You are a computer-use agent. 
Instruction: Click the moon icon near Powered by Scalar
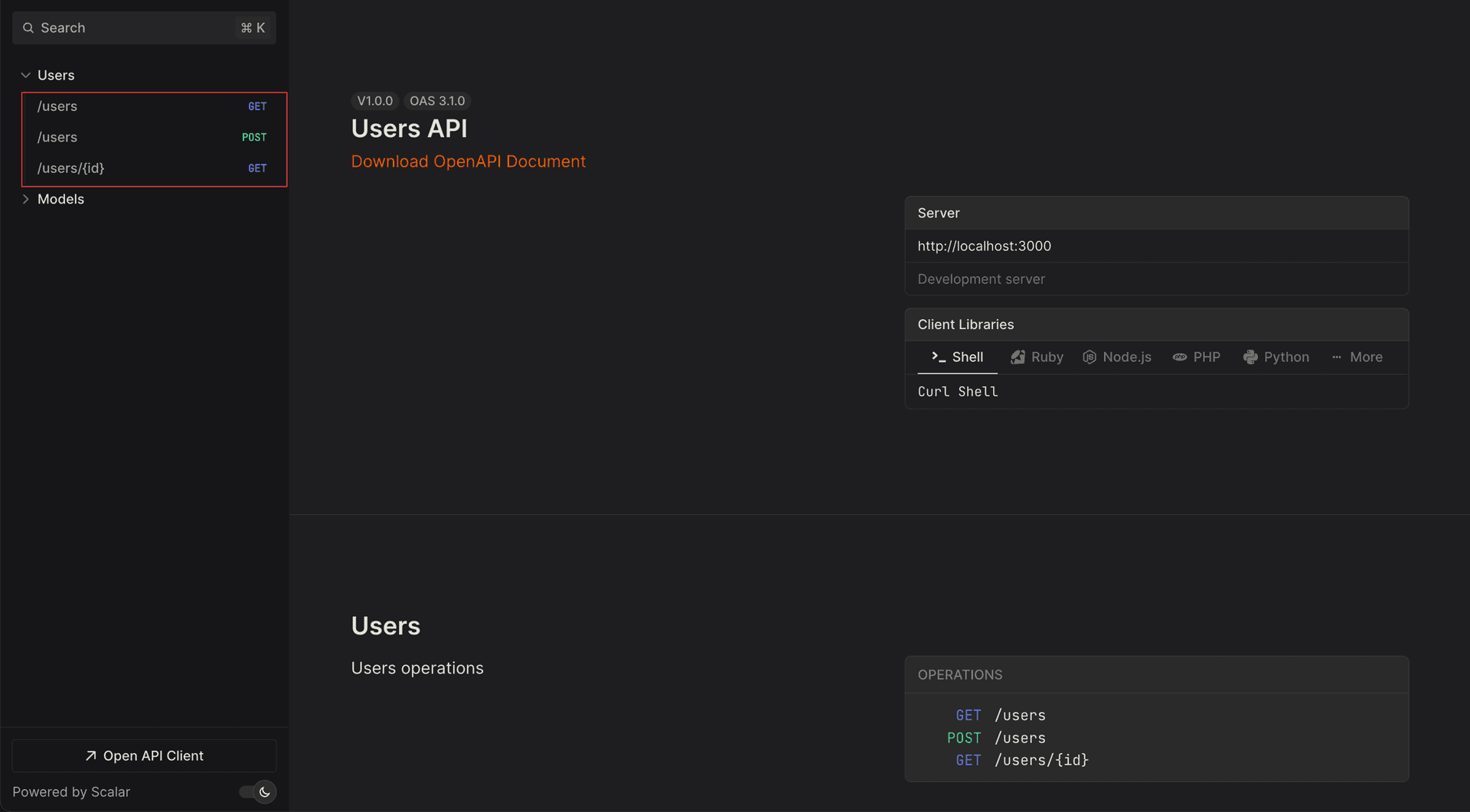pyautogui.click(x=264, y=792)
